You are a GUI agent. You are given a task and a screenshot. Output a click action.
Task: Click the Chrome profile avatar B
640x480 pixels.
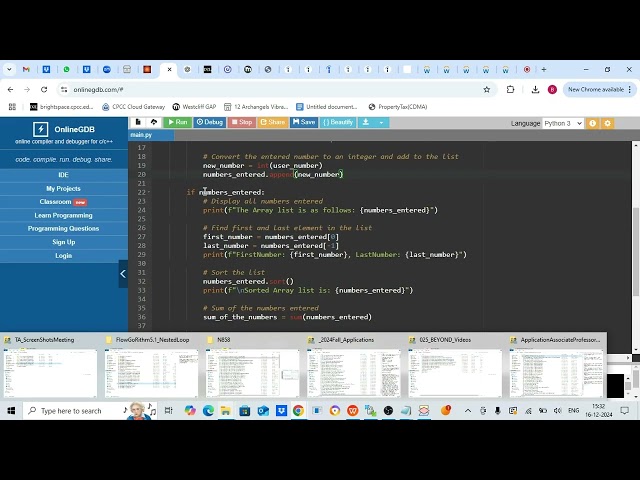[x=552, y=89]
